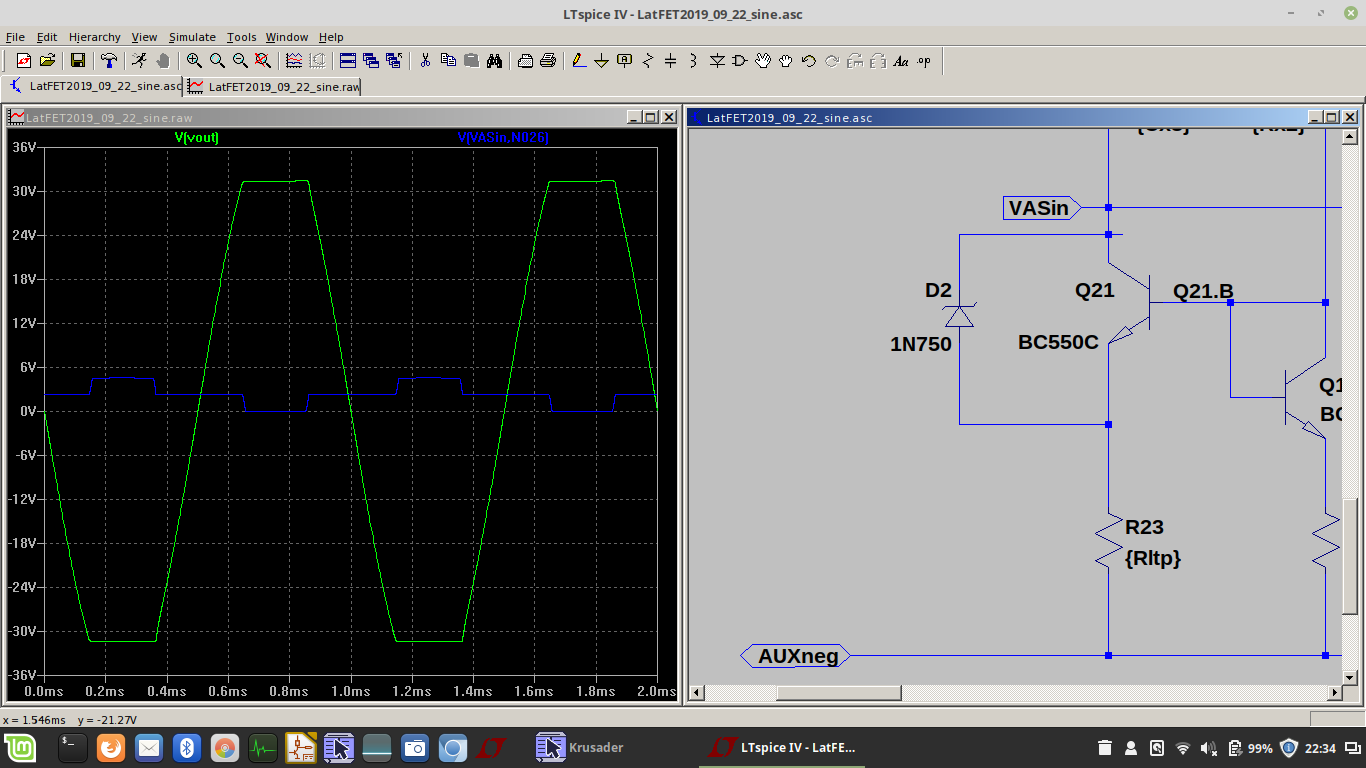Viewport: 1366px width, 768px height.
Task: Select the SPICE directive .op tool
Action: (924, 61)
